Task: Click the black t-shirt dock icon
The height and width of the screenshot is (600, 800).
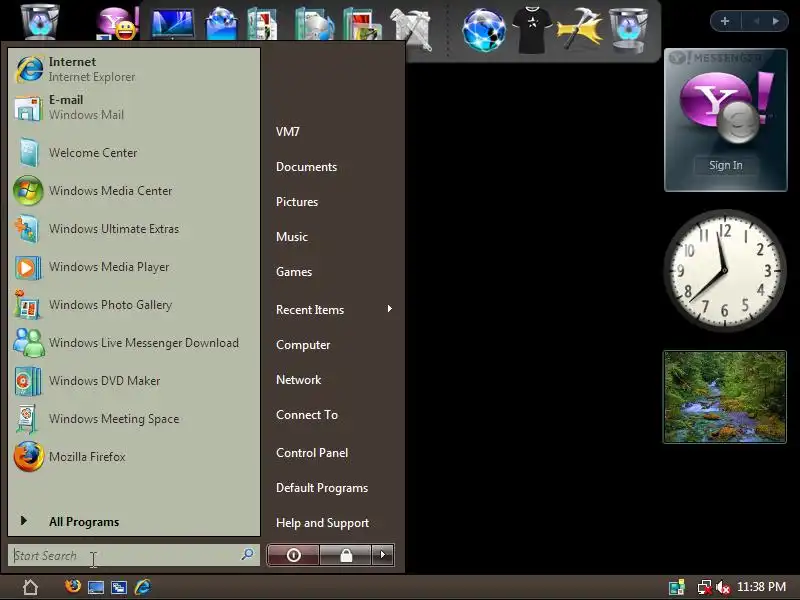Action: 532,30
